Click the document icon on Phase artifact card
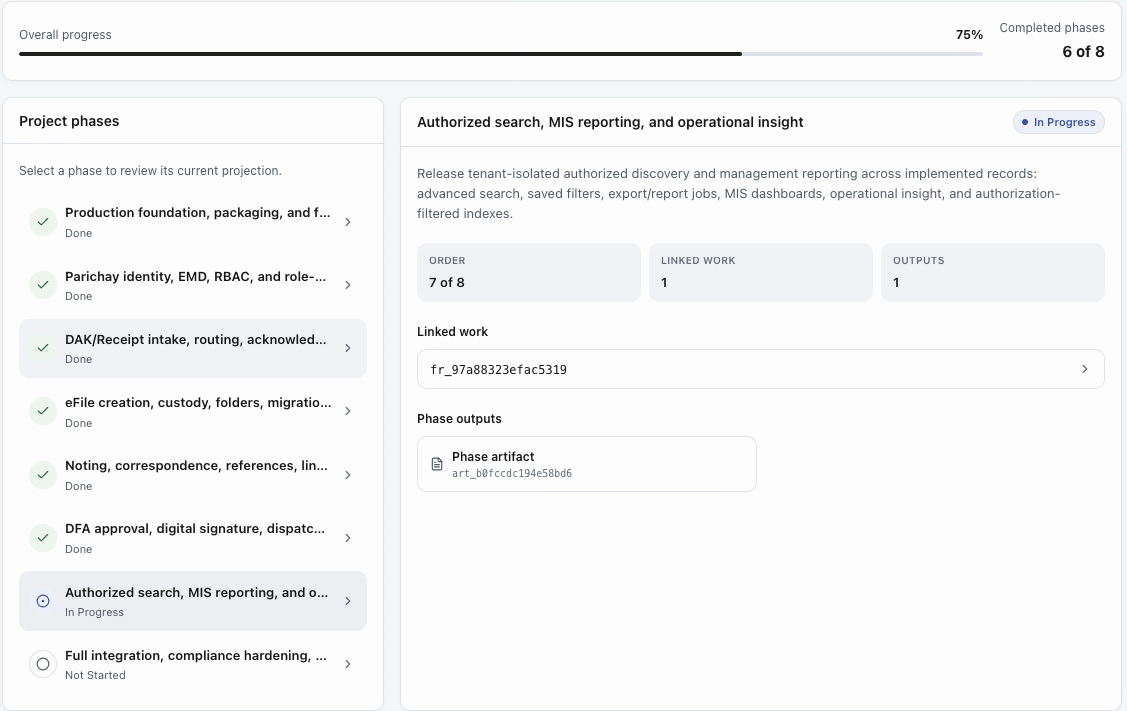This screenshot has width=1127, height=711. point(437,464)
